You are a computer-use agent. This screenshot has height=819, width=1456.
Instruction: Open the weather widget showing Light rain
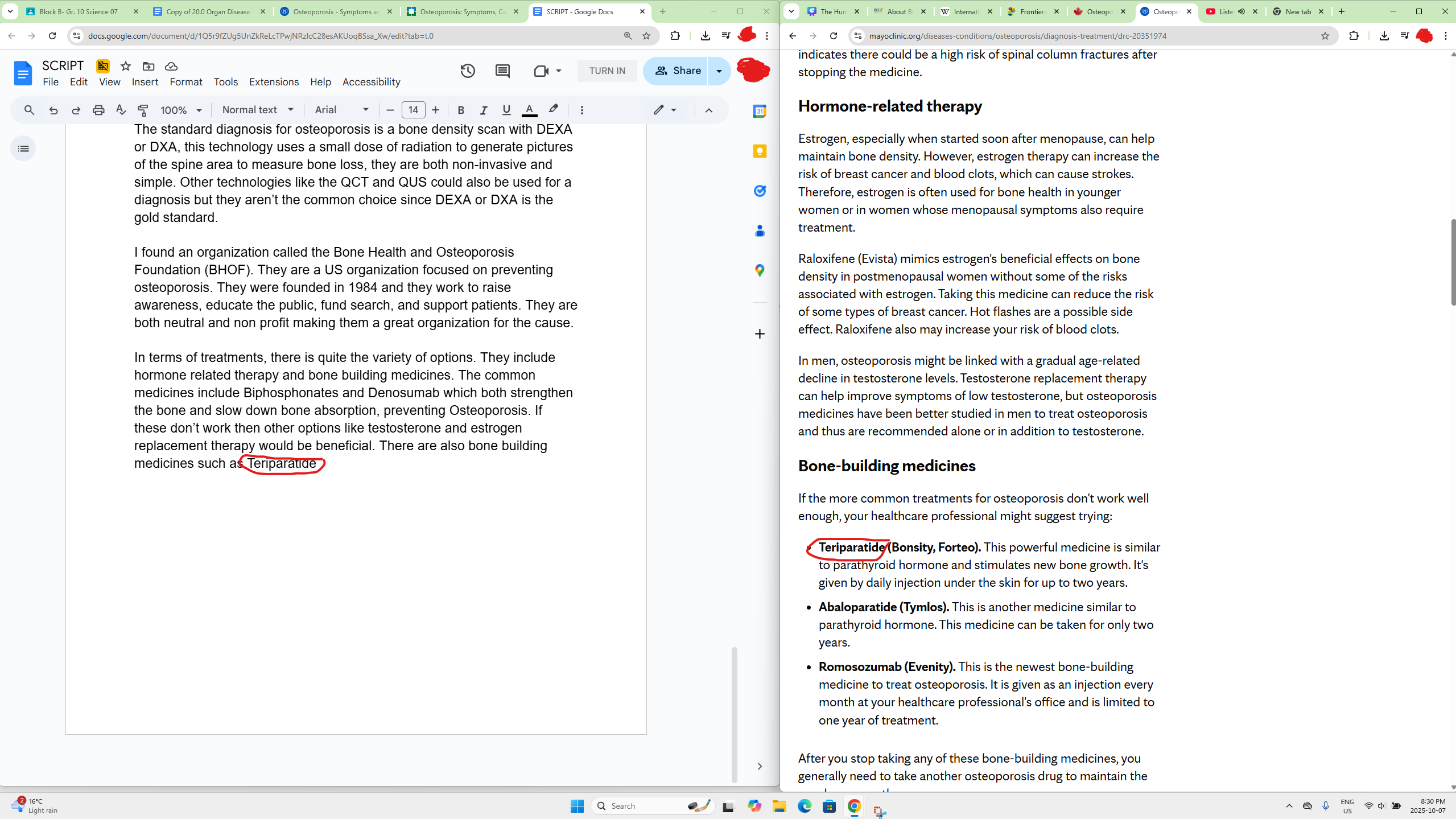coord(35,806)
